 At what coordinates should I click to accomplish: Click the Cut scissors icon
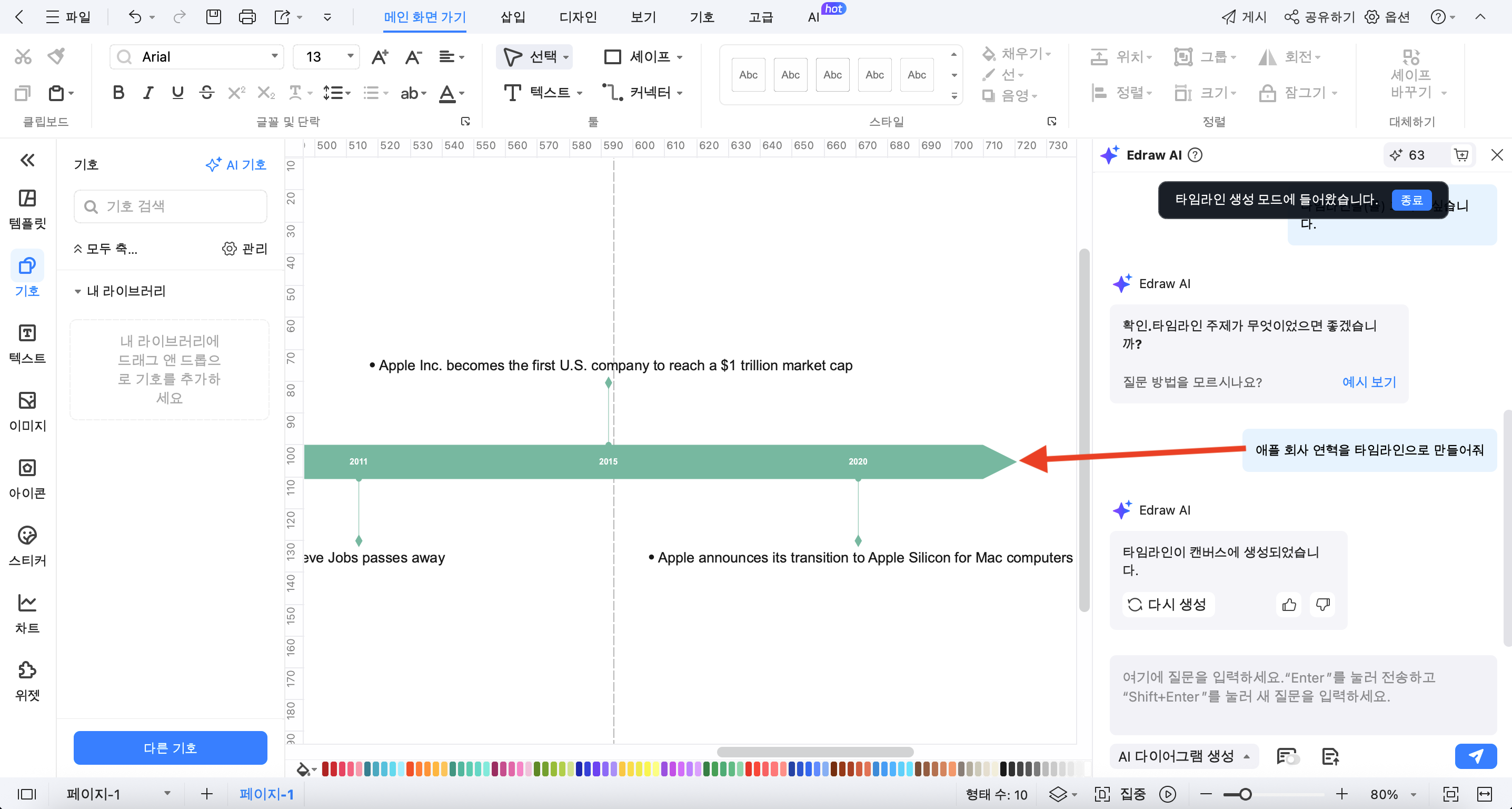pos(23,57)
